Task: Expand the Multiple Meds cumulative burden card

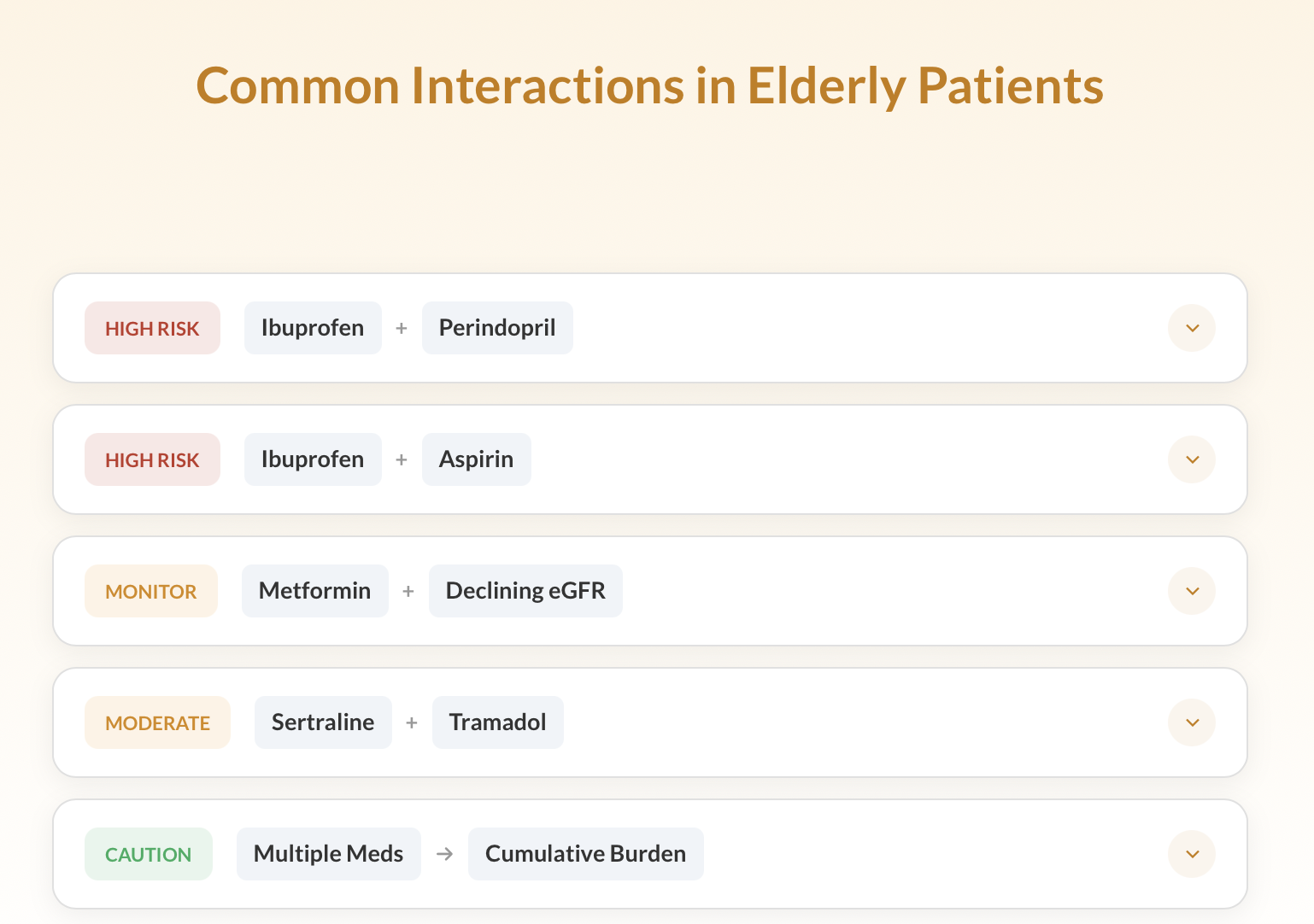Action: click(1192, 853)
